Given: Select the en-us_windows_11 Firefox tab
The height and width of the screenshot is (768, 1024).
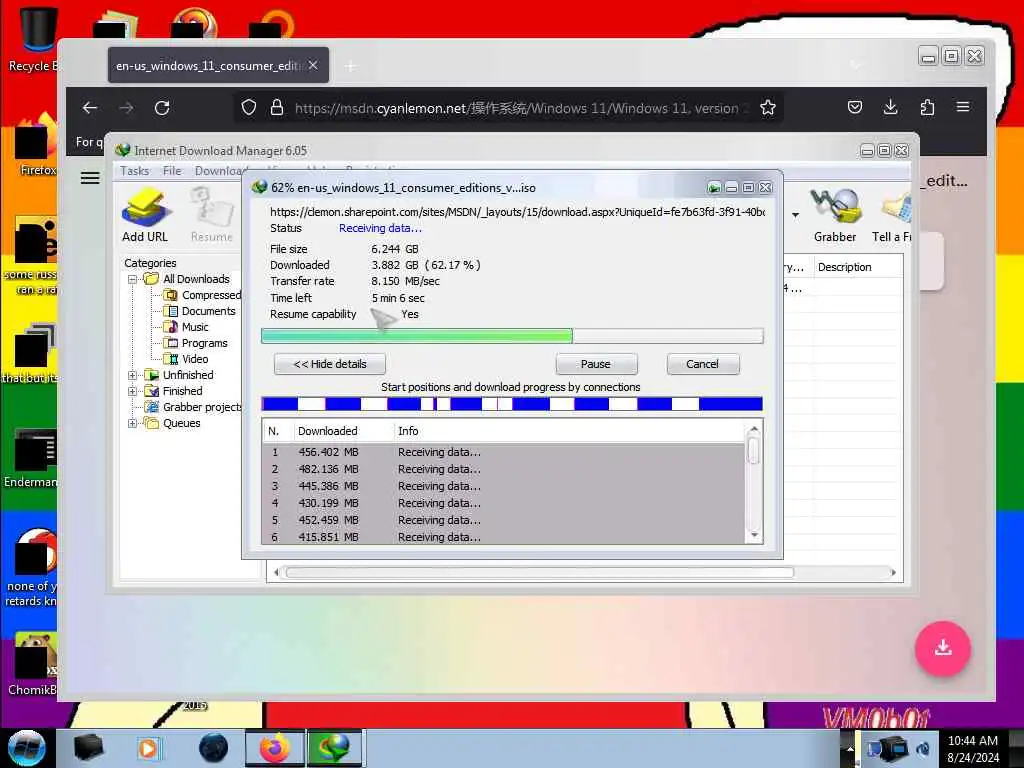Looking at the screenshot, I should pos(218,65).
